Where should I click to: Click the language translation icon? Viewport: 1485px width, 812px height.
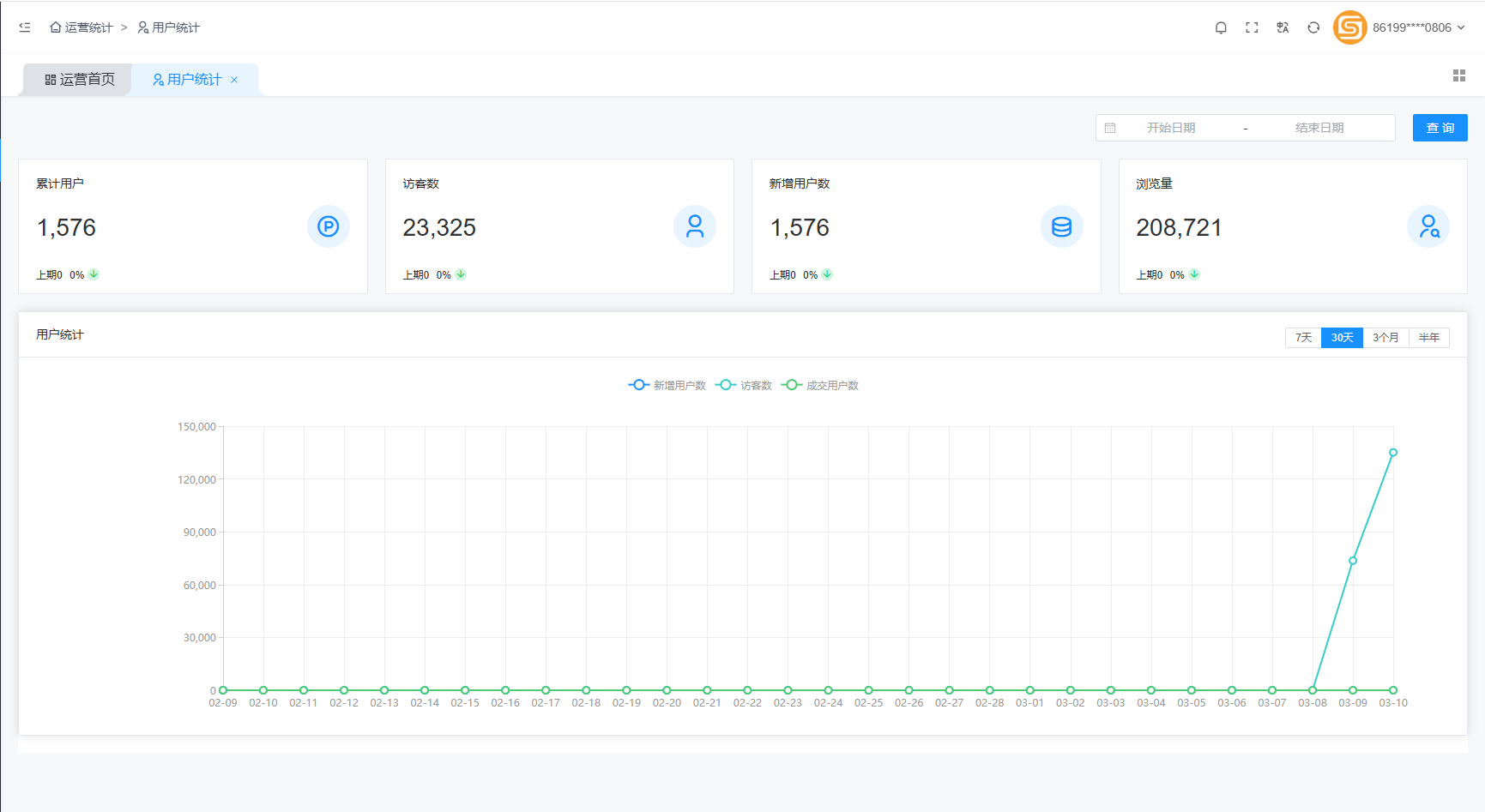(1283, 27)
